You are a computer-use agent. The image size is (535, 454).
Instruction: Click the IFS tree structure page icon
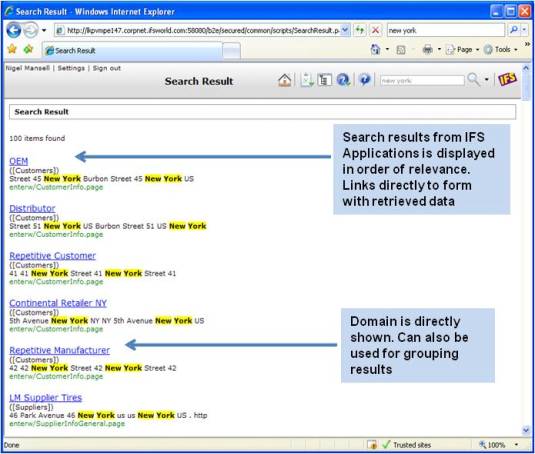click(x=324, y=80)
